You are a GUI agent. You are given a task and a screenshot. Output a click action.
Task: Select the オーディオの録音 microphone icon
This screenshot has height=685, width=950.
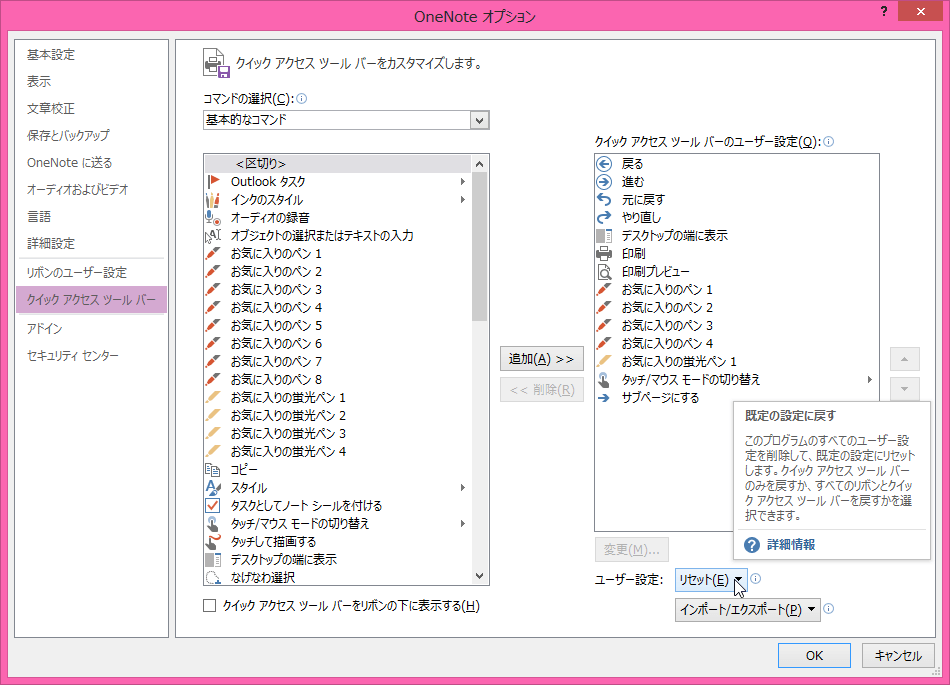point(213,217)
